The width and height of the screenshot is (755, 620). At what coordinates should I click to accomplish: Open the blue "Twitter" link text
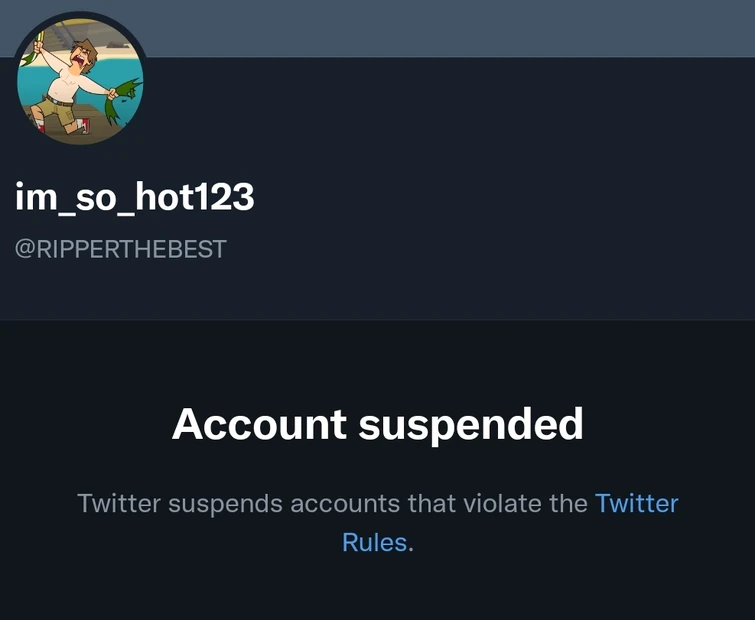[636, 502]
